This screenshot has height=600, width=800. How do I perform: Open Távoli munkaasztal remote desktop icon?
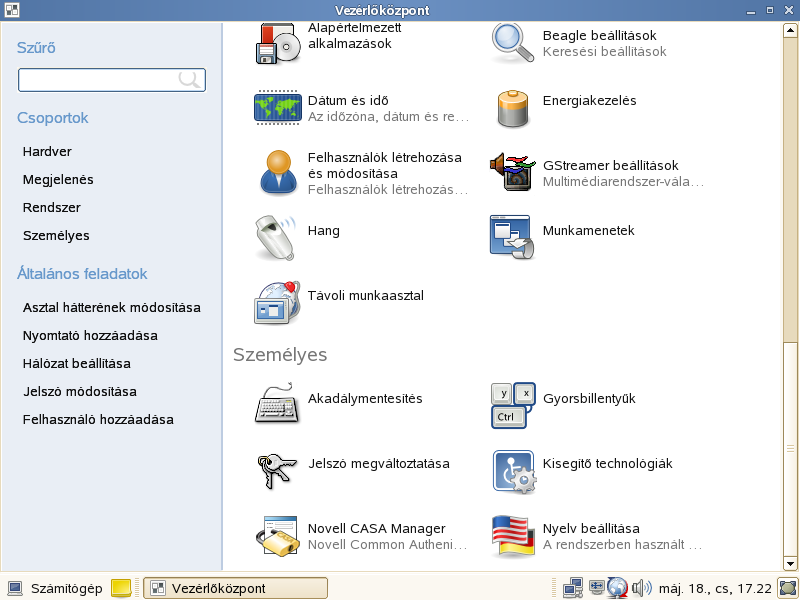click(277, 303)
